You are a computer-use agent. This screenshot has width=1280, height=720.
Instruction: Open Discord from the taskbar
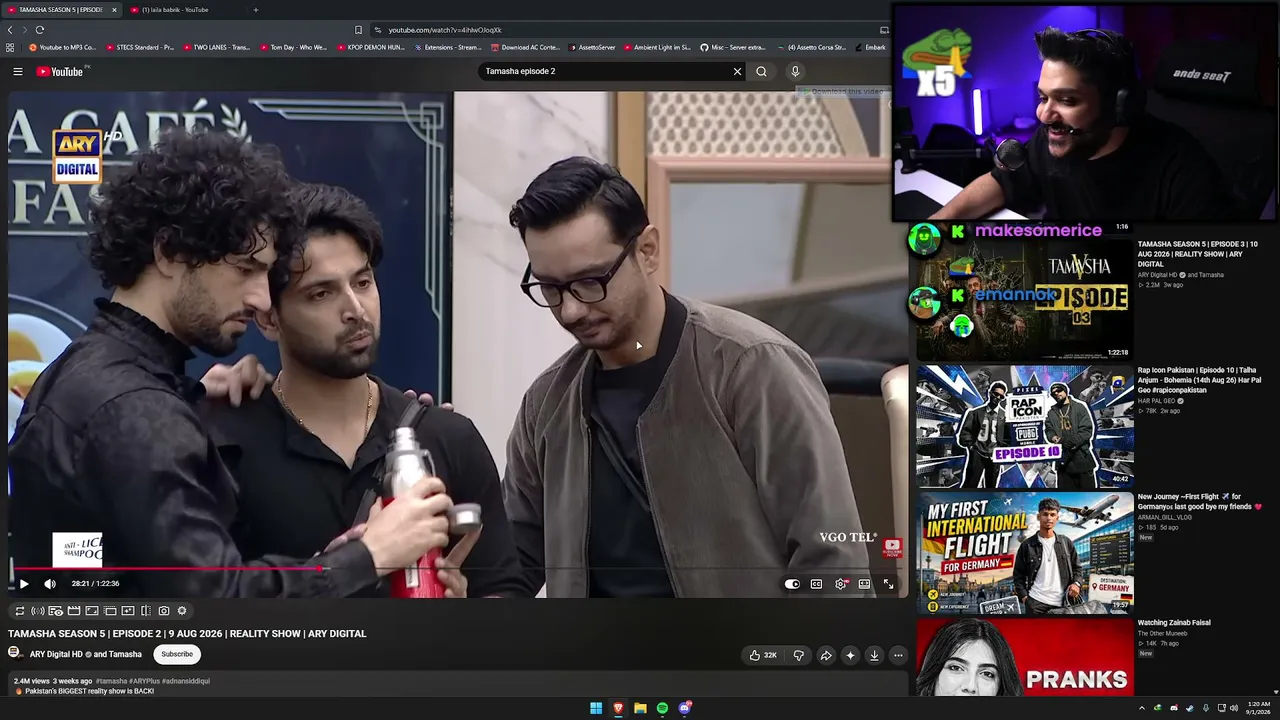[685, 708]
